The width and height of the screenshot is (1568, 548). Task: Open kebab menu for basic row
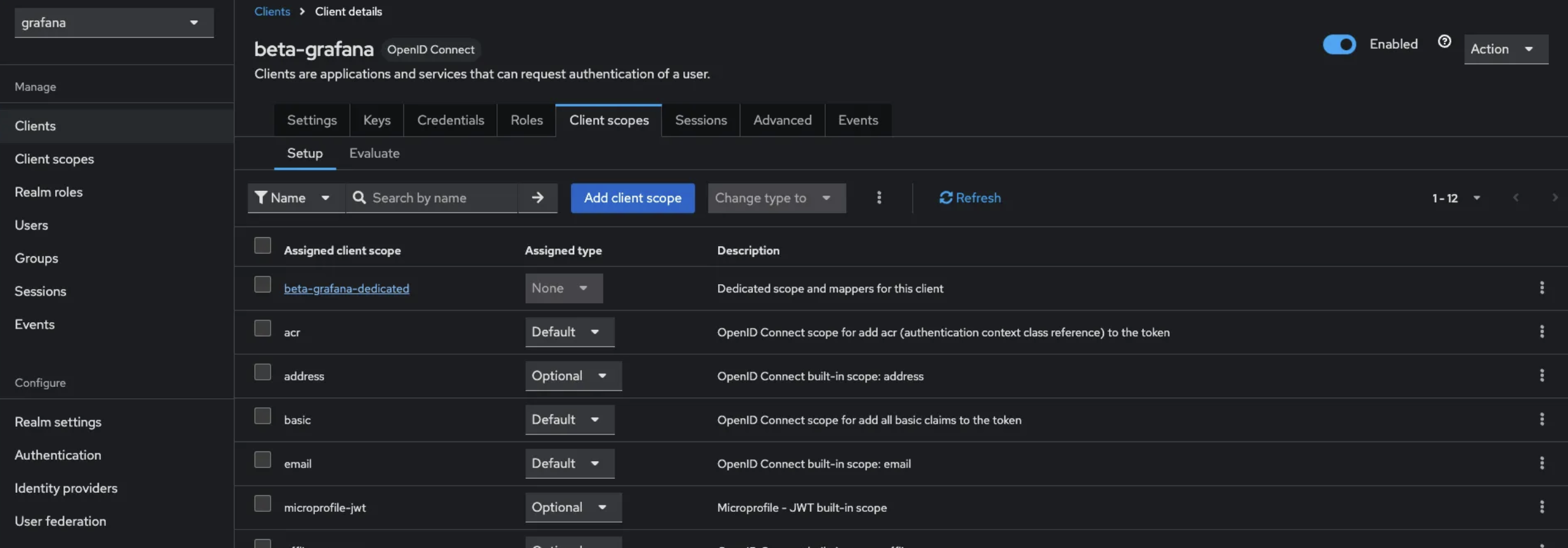coord(1541,419)
